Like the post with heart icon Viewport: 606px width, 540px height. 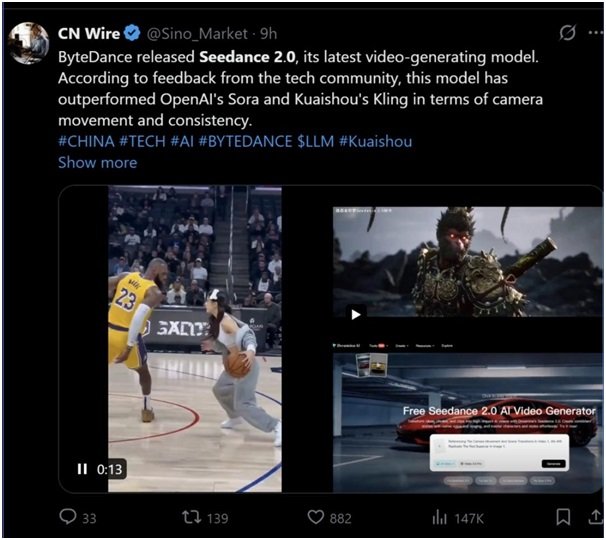(x=315, y=517)
